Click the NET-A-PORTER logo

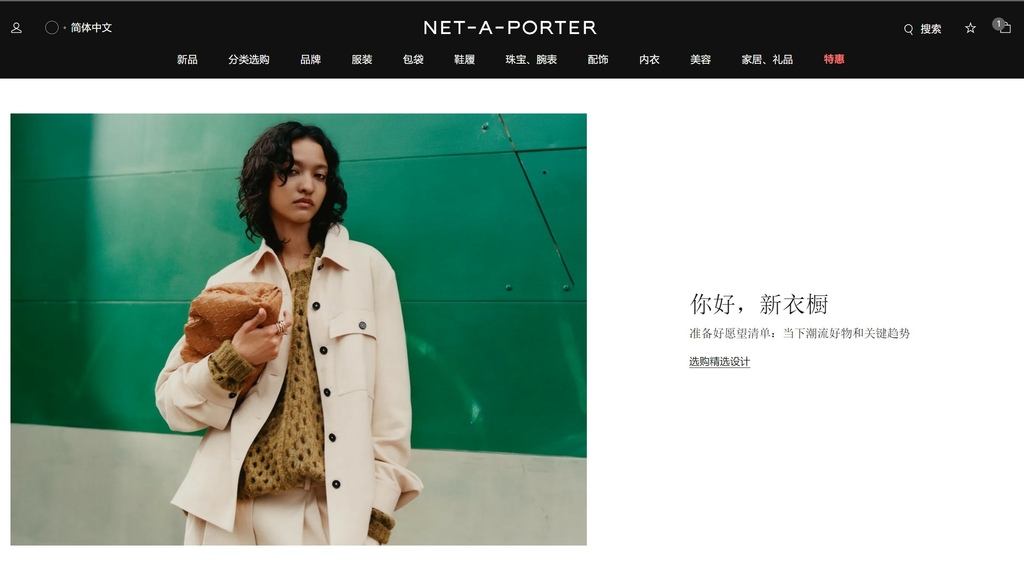(510, 27)
